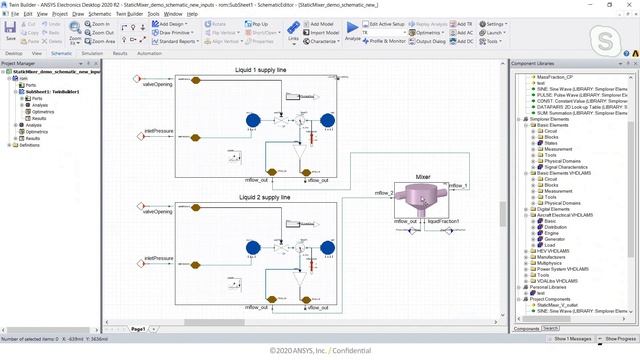
Task: Select SubSheet1: TwinBuilder1 in the project tree
Action: [x=52, y=92]
